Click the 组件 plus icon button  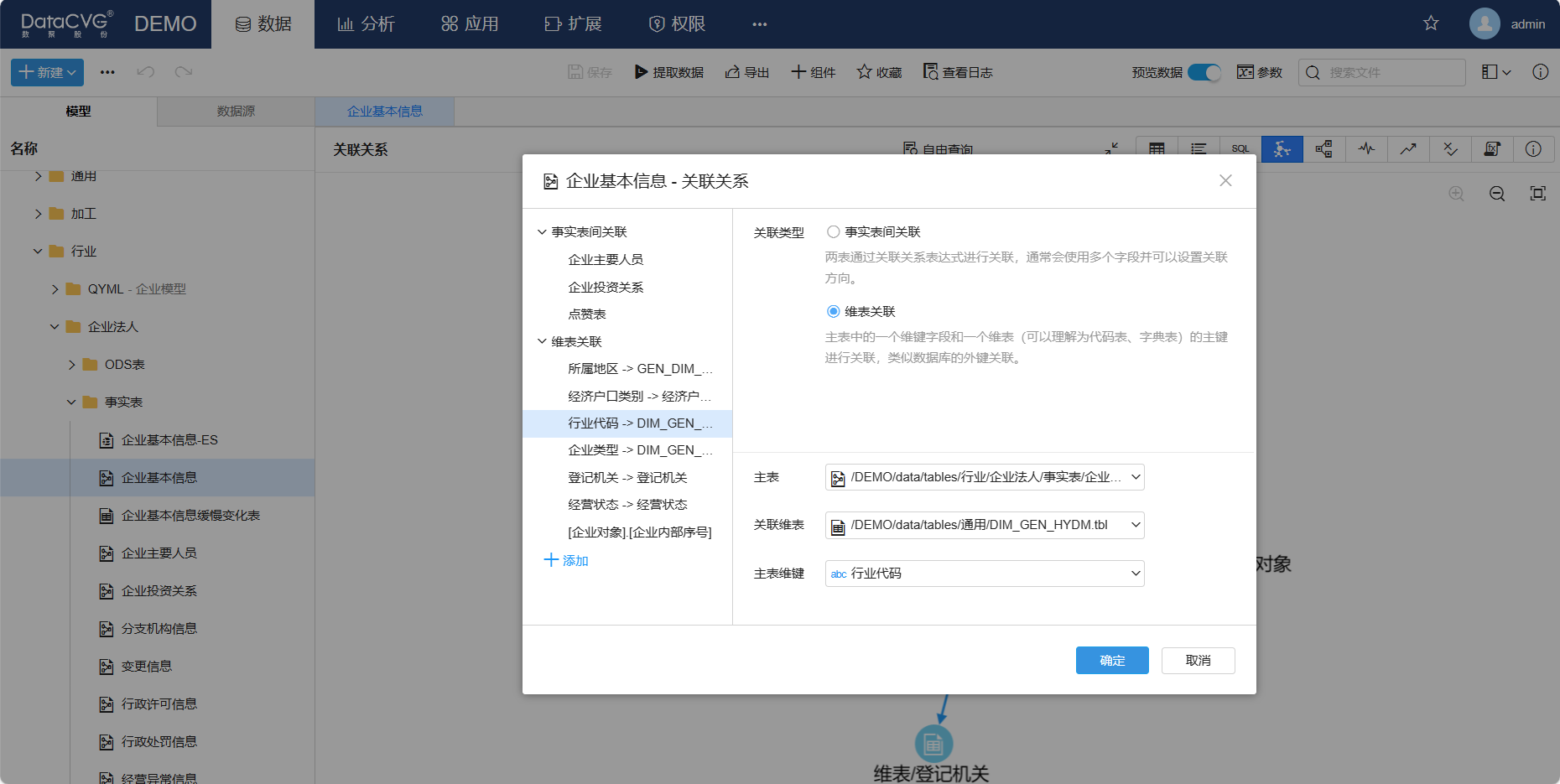coord(814,72)
